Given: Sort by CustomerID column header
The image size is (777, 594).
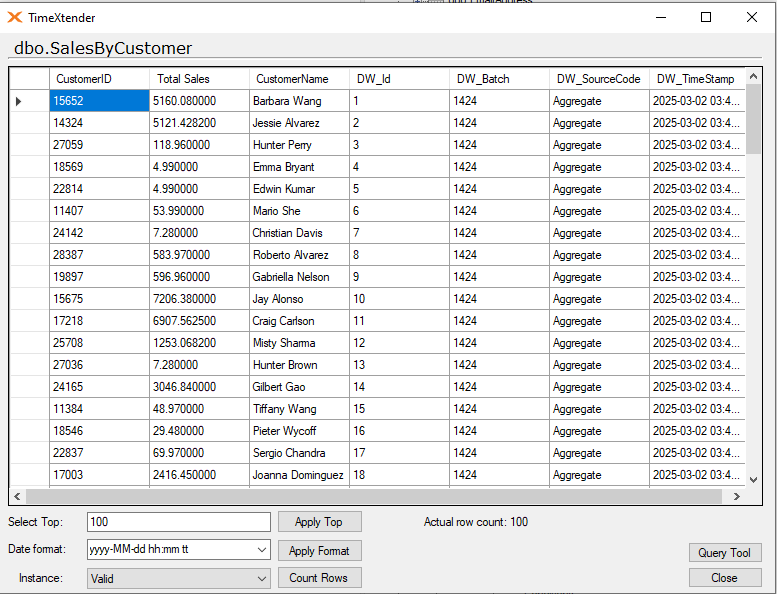Looking at the screenshot, I should (99, 79).
